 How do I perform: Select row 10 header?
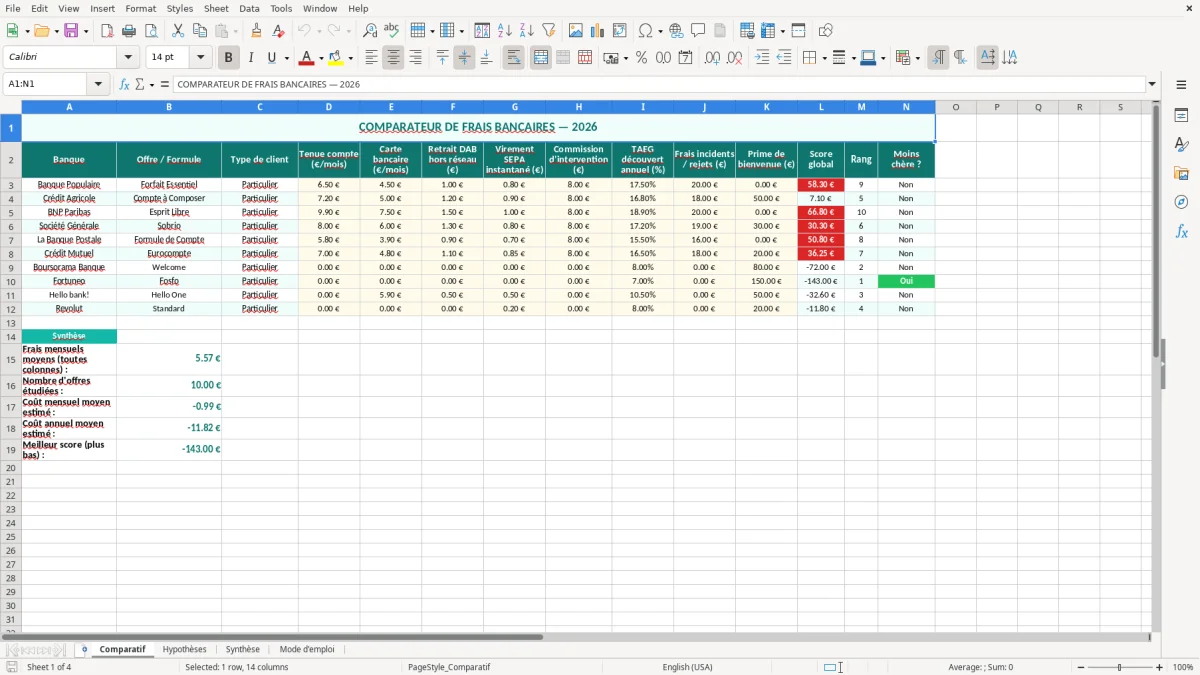coord(11,281)
